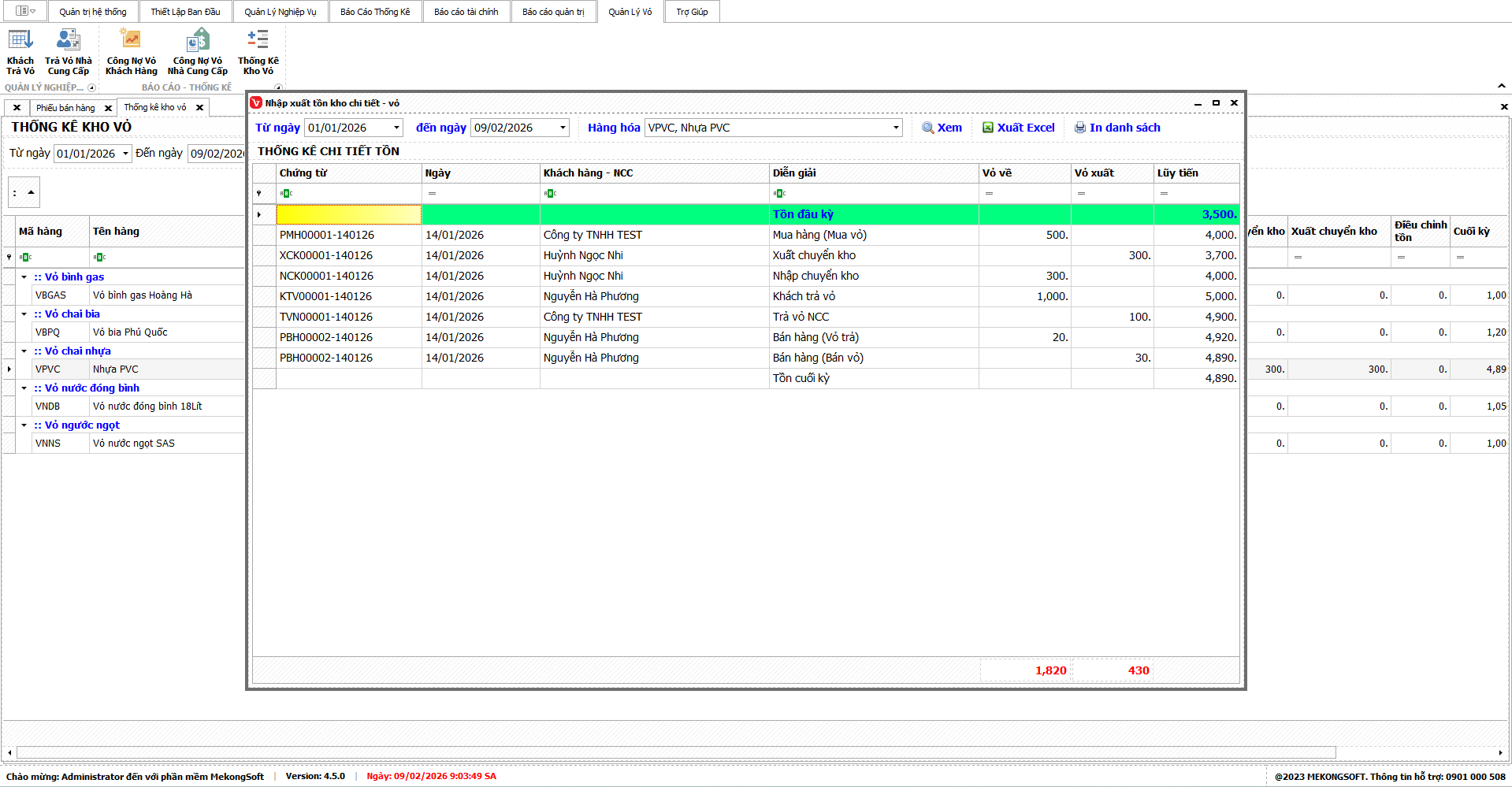The image size is (1512, 787).
Task: Collapse the Vỏ bình gas group
Action: [x=24, y=277]
